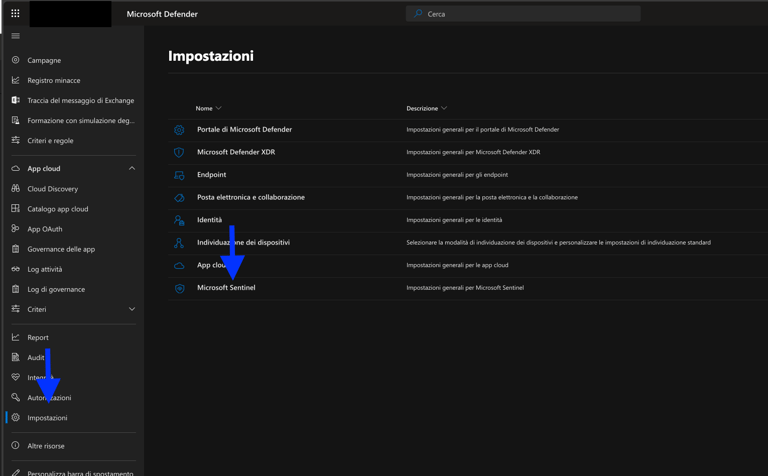Click description 'Impostazioni generali per gli endpoint'

point(457,175)
